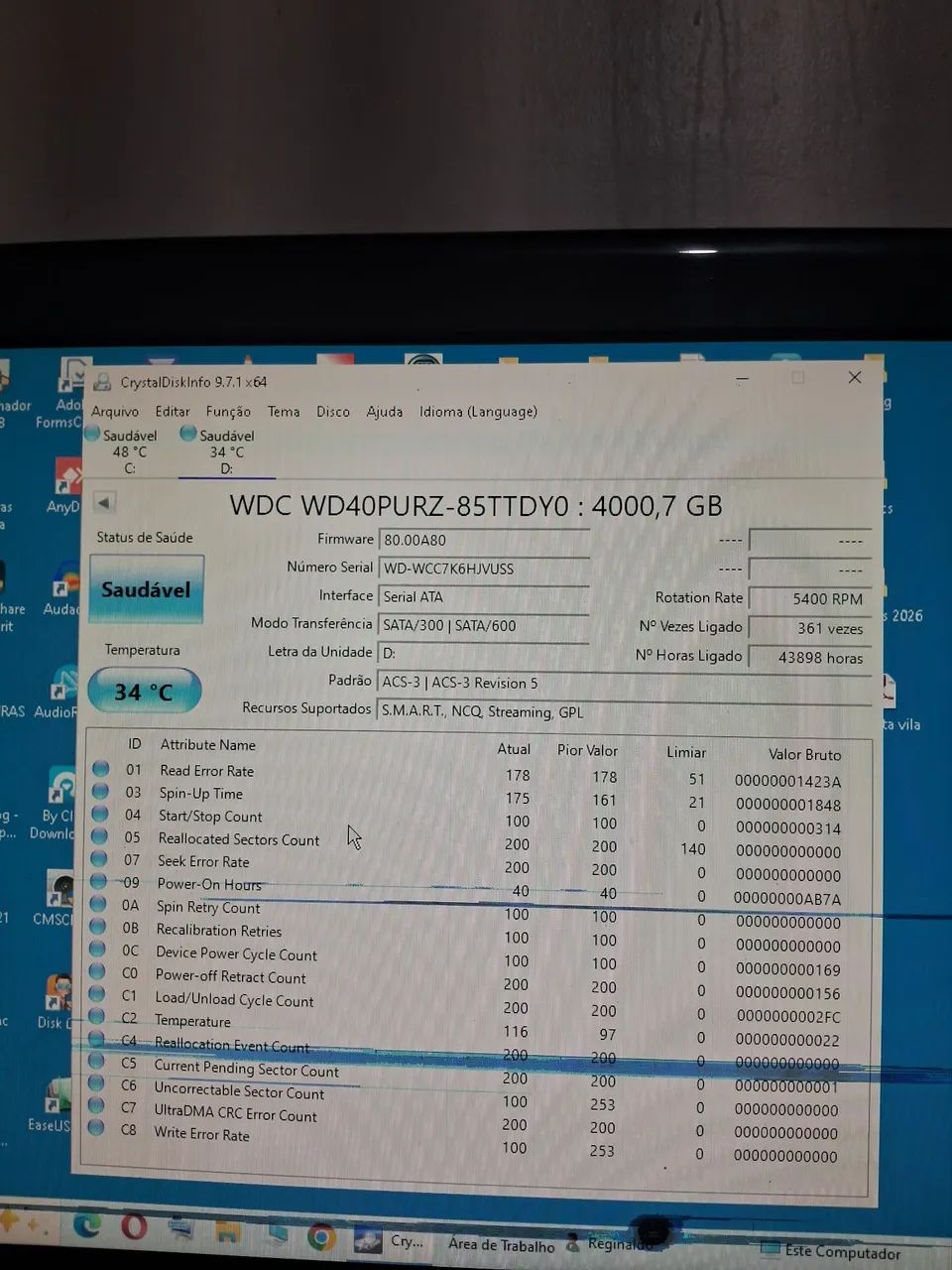Click status dot for Read Error Rate
Image resolution: width=952 pixels, height=1270 pixels.
tap(100, 769)
